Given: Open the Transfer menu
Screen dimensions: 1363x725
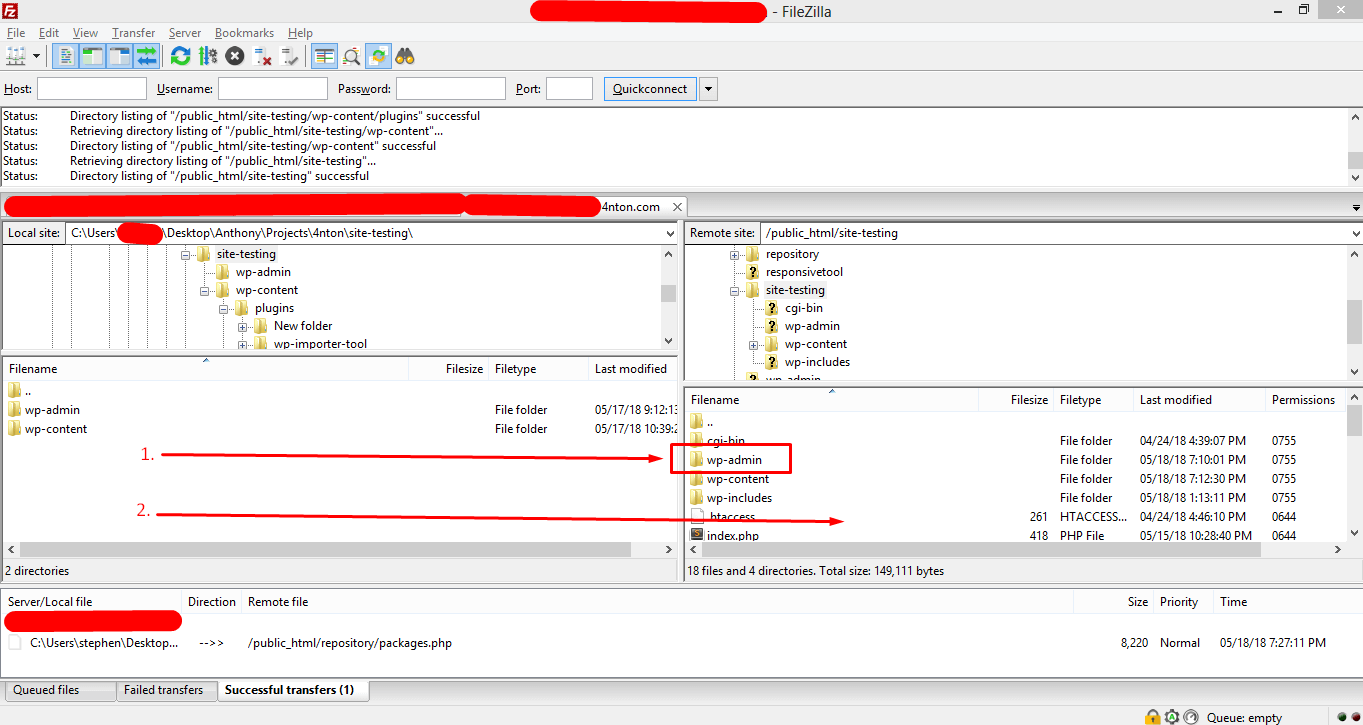Looking at the screenshot, I should tap(134, 33).
